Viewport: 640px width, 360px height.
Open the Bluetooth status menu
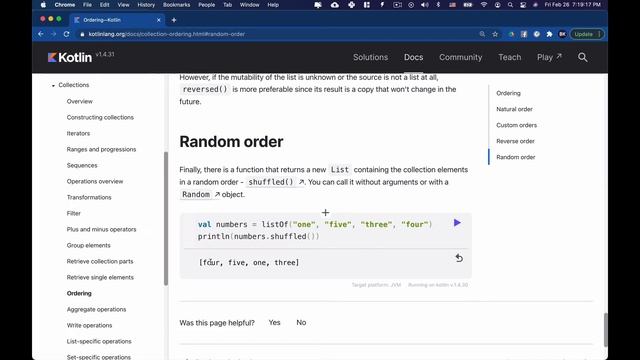pos(438,5)
